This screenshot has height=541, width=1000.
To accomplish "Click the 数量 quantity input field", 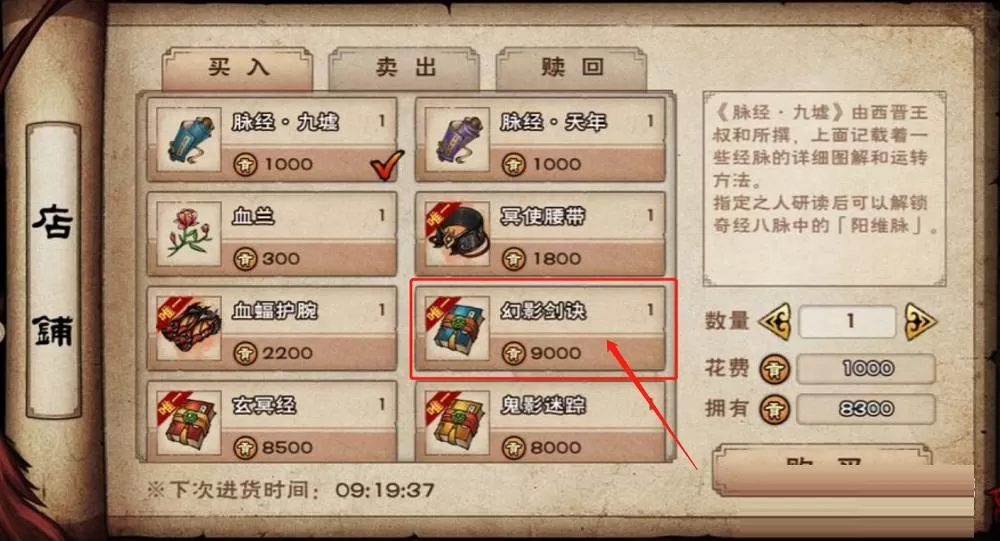I will tap(848, 322).
